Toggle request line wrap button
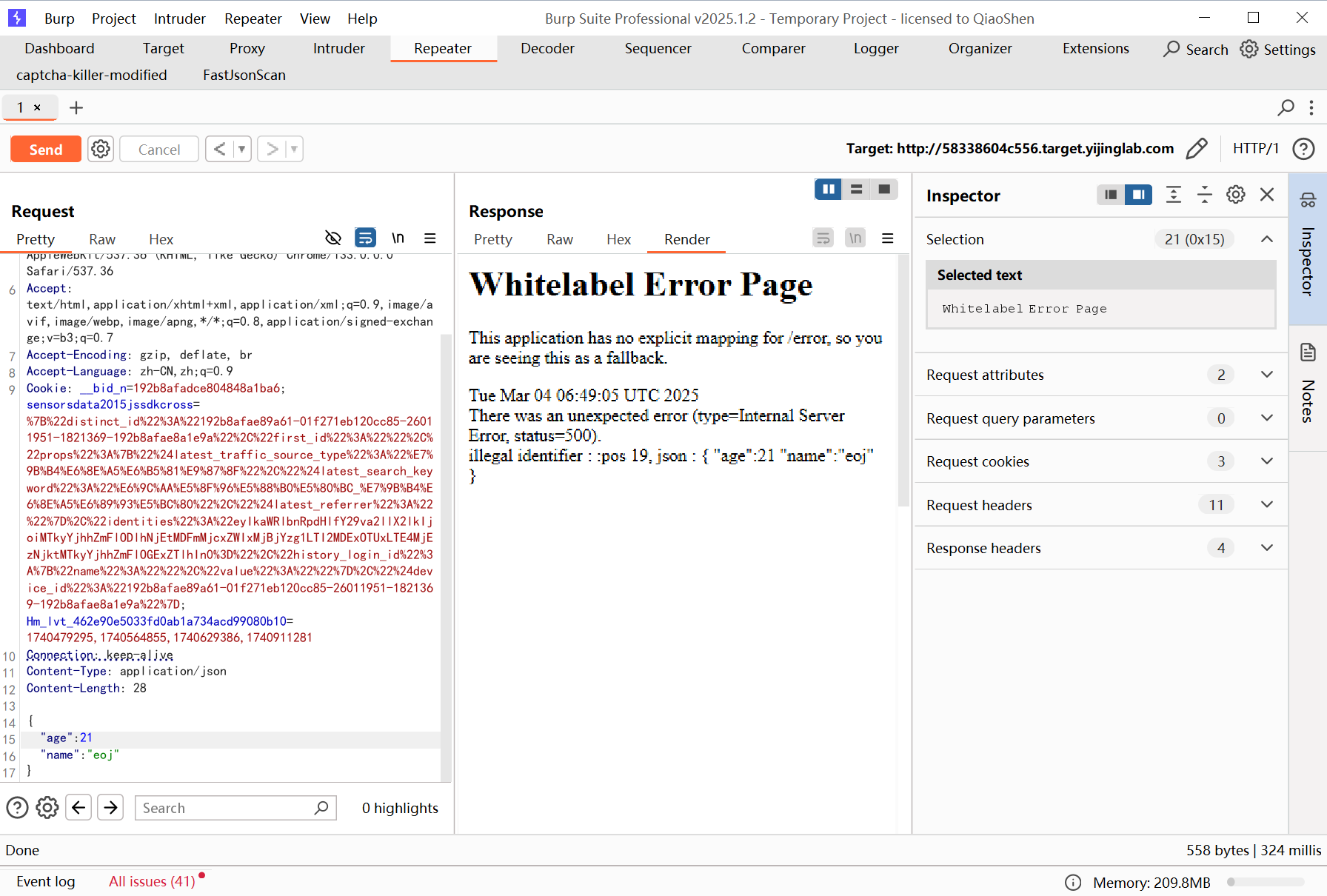This screenshot has width=1327, height=896. pos(365,238)
